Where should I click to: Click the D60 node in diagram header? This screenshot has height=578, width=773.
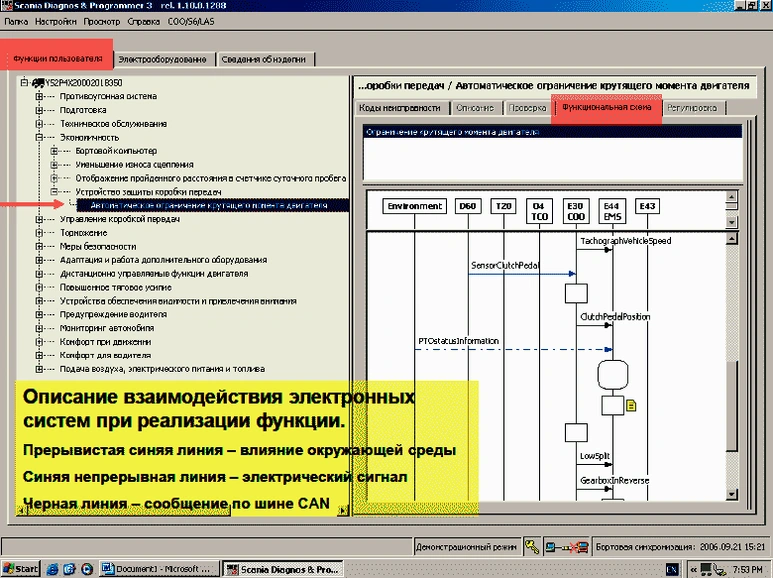467,206
